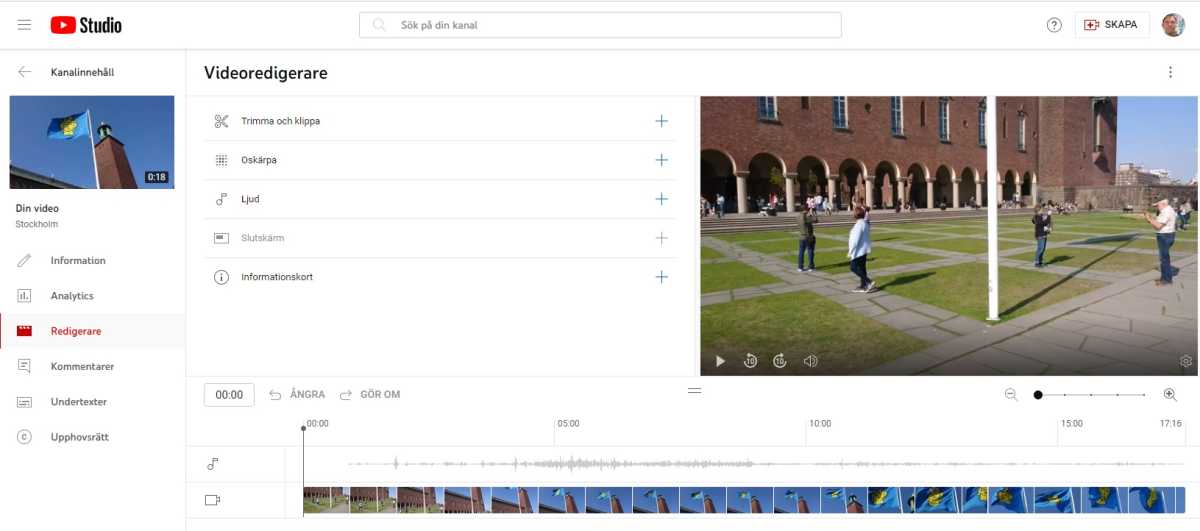Click the timeline zoom slider

click(1091, 395)
